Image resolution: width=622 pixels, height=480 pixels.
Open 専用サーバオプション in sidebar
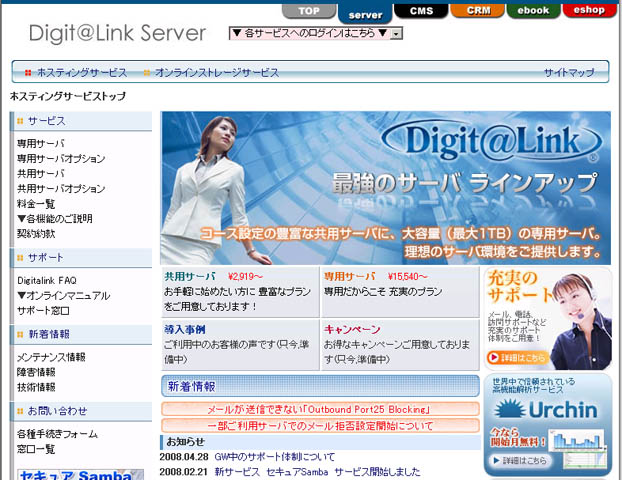[61, 159]
